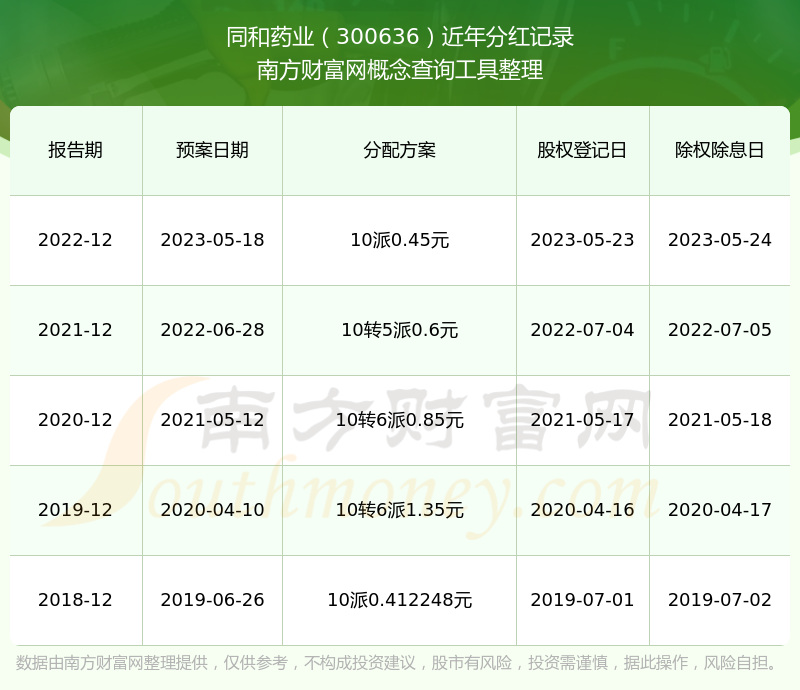Screen dimensions: 800x690
Task: Select the 2019-12 report period cell
Action: tap(76, 509)
